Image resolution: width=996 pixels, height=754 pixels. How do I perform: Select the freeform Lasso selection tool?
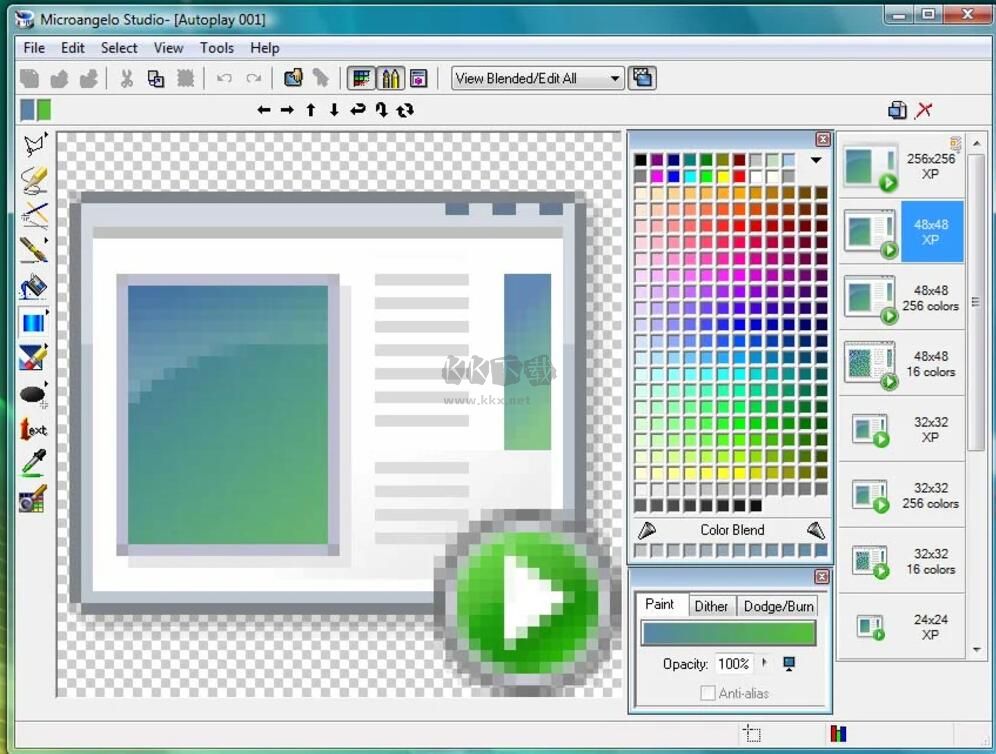click(x=33, y=145)
